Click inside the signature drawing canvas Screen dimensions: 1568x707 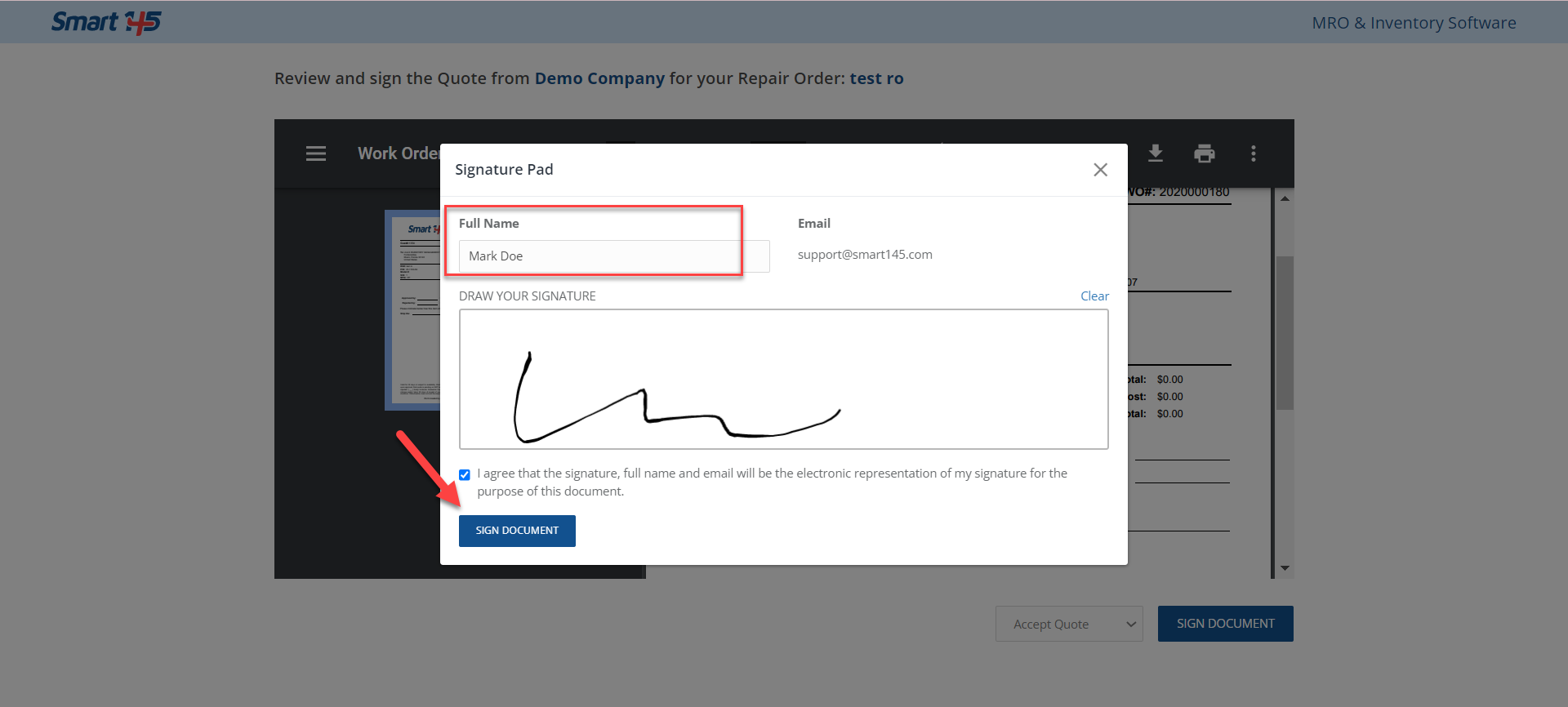784,380
